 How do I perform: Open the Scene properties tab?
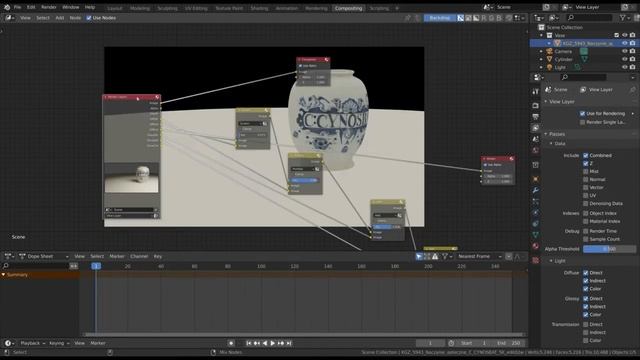tap(536, 139)
